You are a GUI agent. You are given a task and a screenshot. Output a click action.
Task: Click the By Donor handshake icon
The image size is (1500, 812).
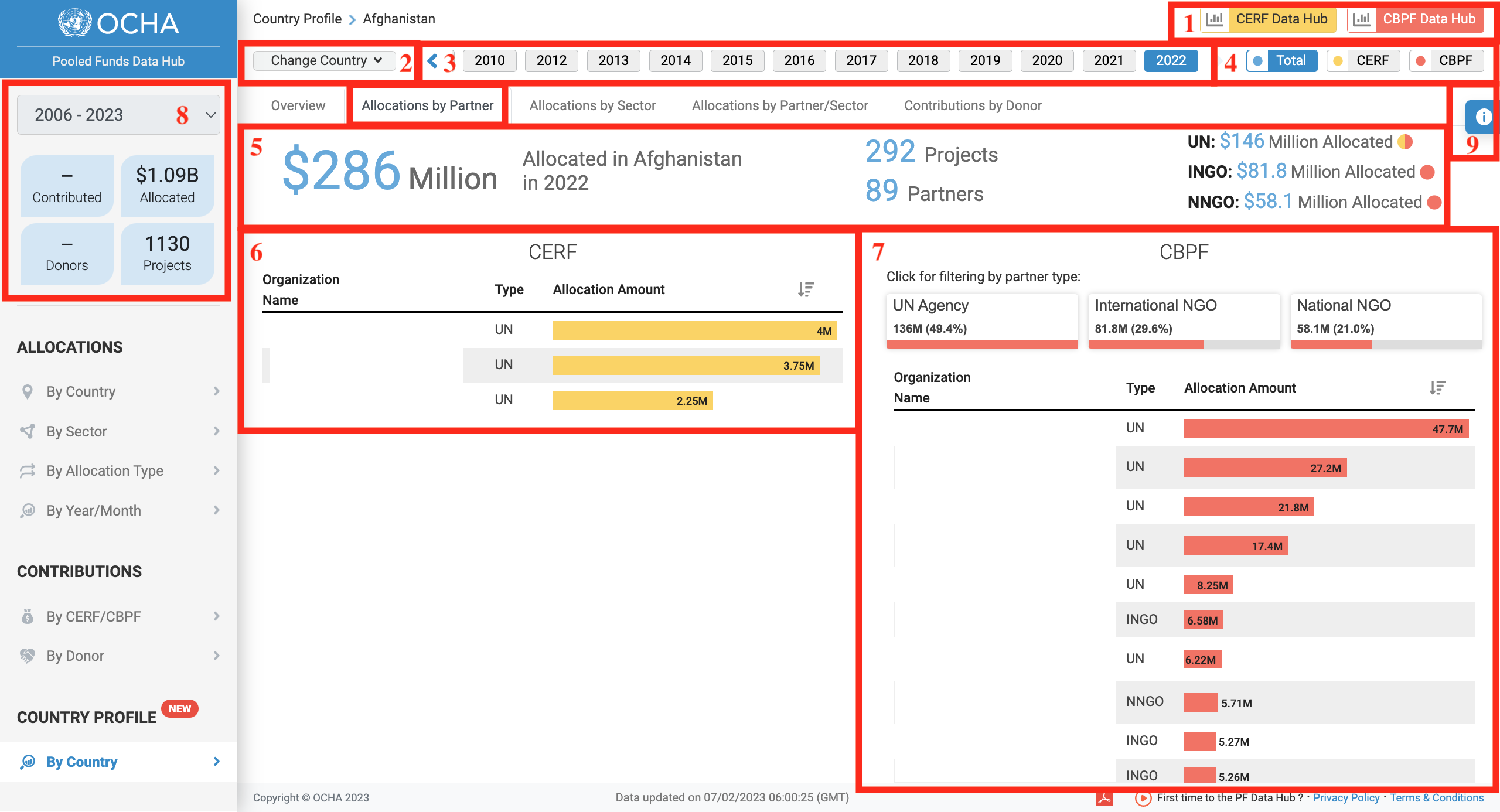[x=27, y=656]
